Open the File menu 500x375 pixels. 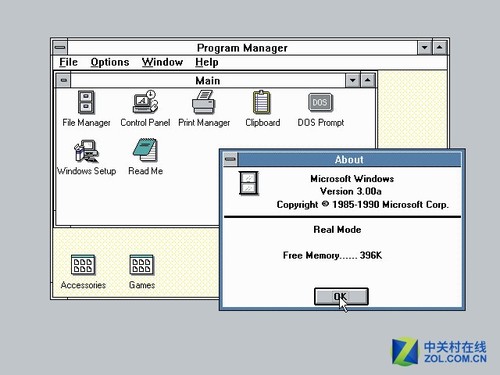coord(68,62)
